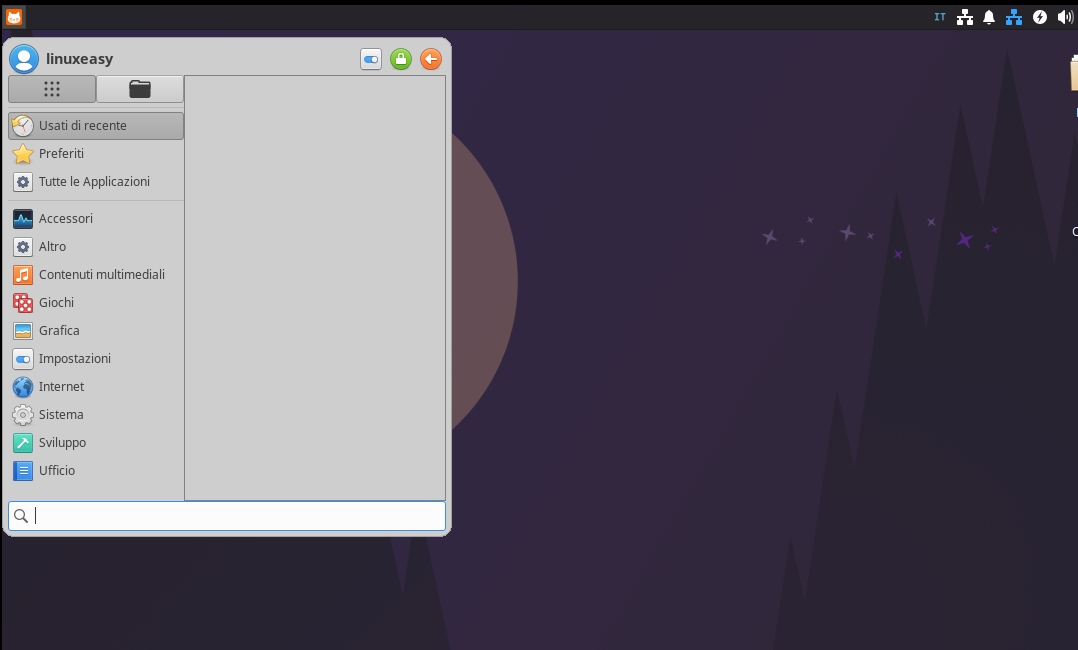Click the linuxeasy username label

tap(80, 59)
